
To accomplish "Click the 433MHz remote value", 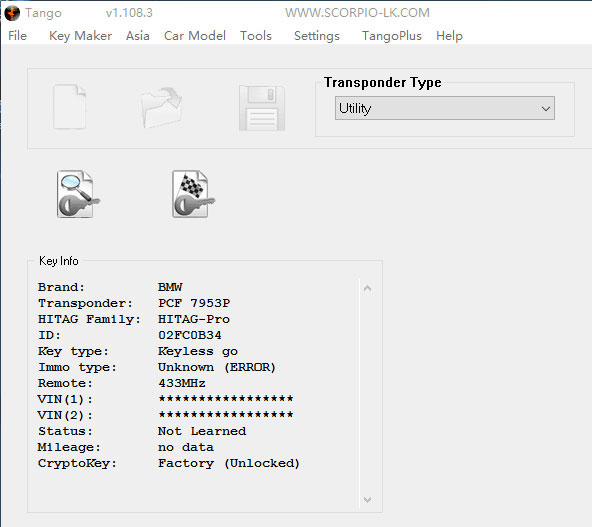I will 182,384.
